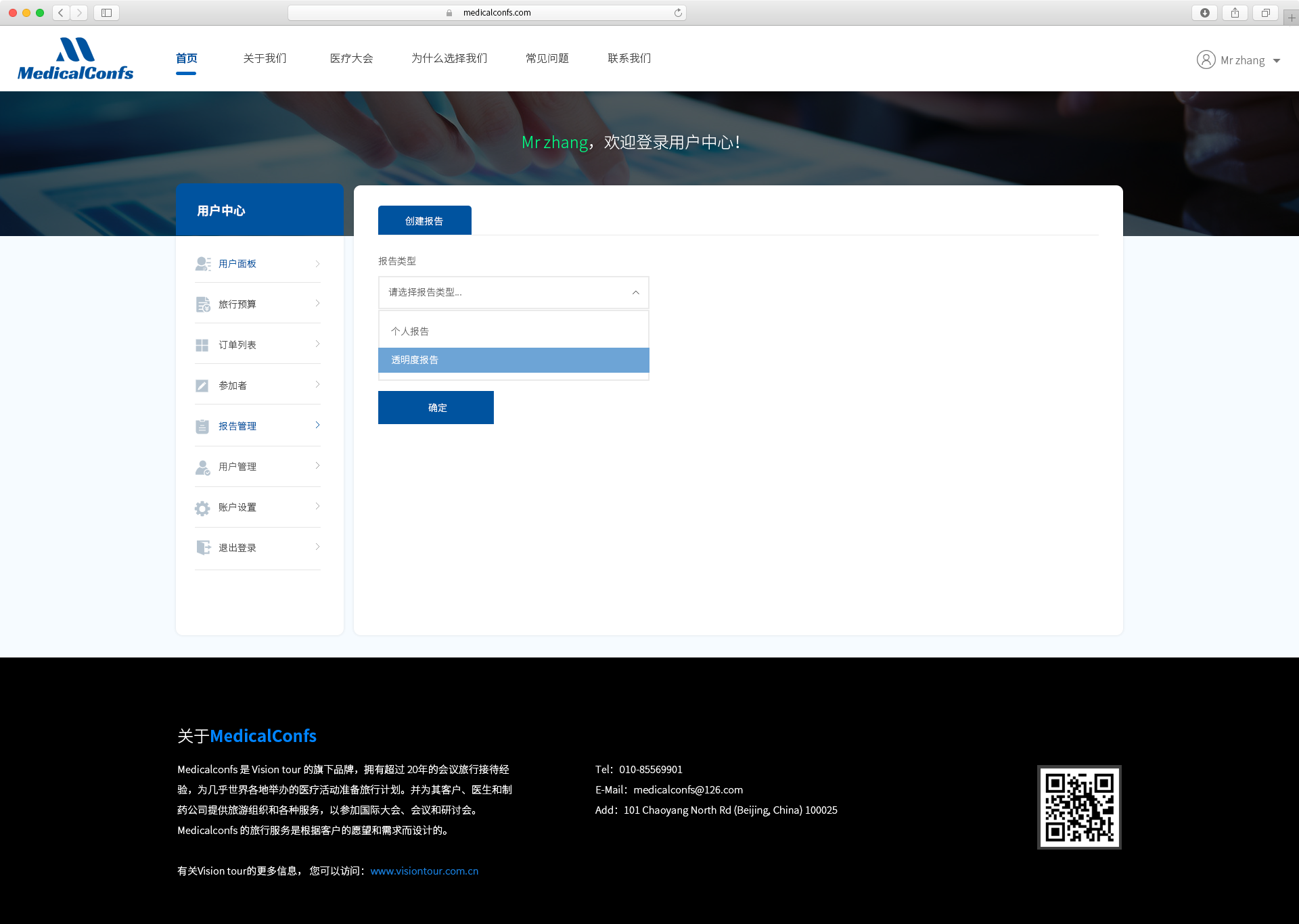Go to 医疗大会 in navigation
The image size is (1299, 924).
pos(351,58)
